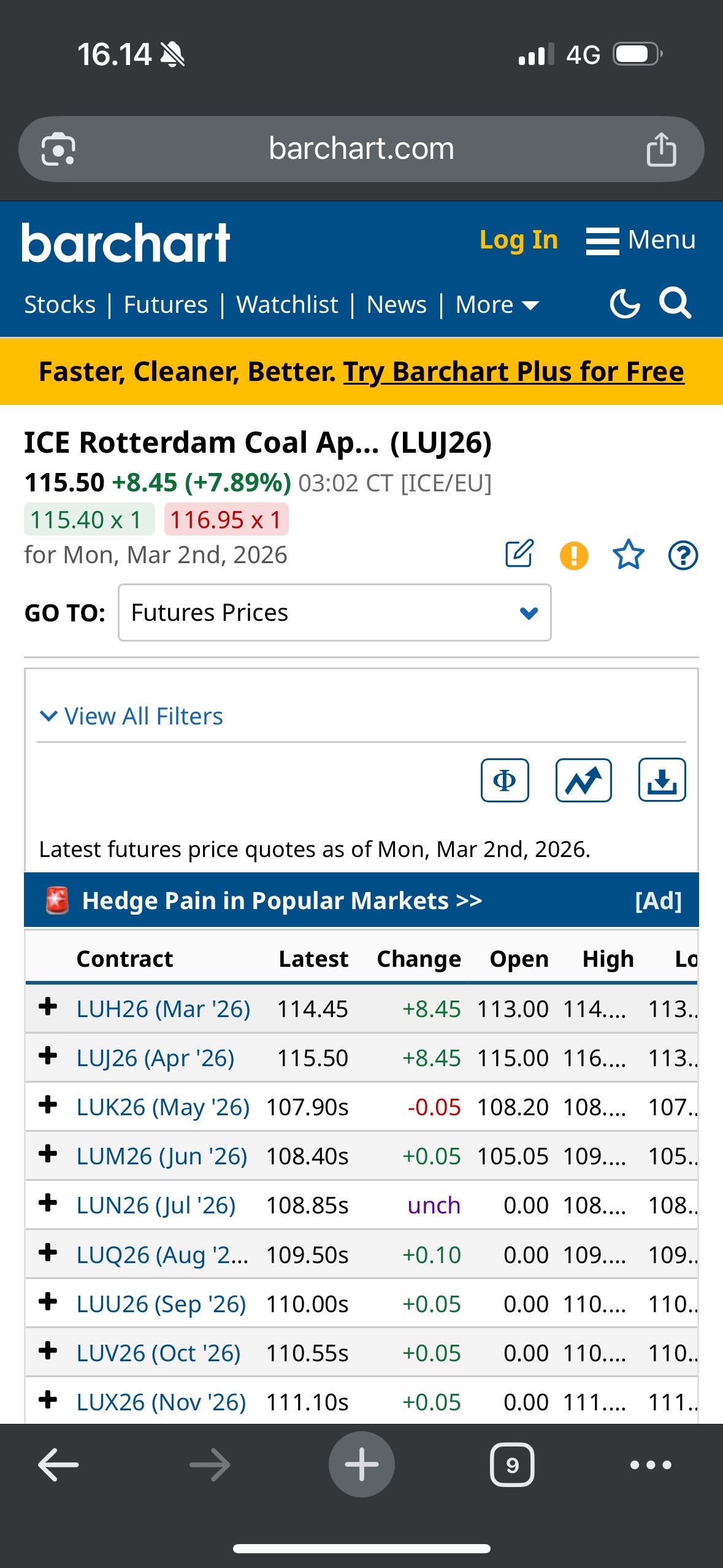Expand View All Filters

[131, 717]
